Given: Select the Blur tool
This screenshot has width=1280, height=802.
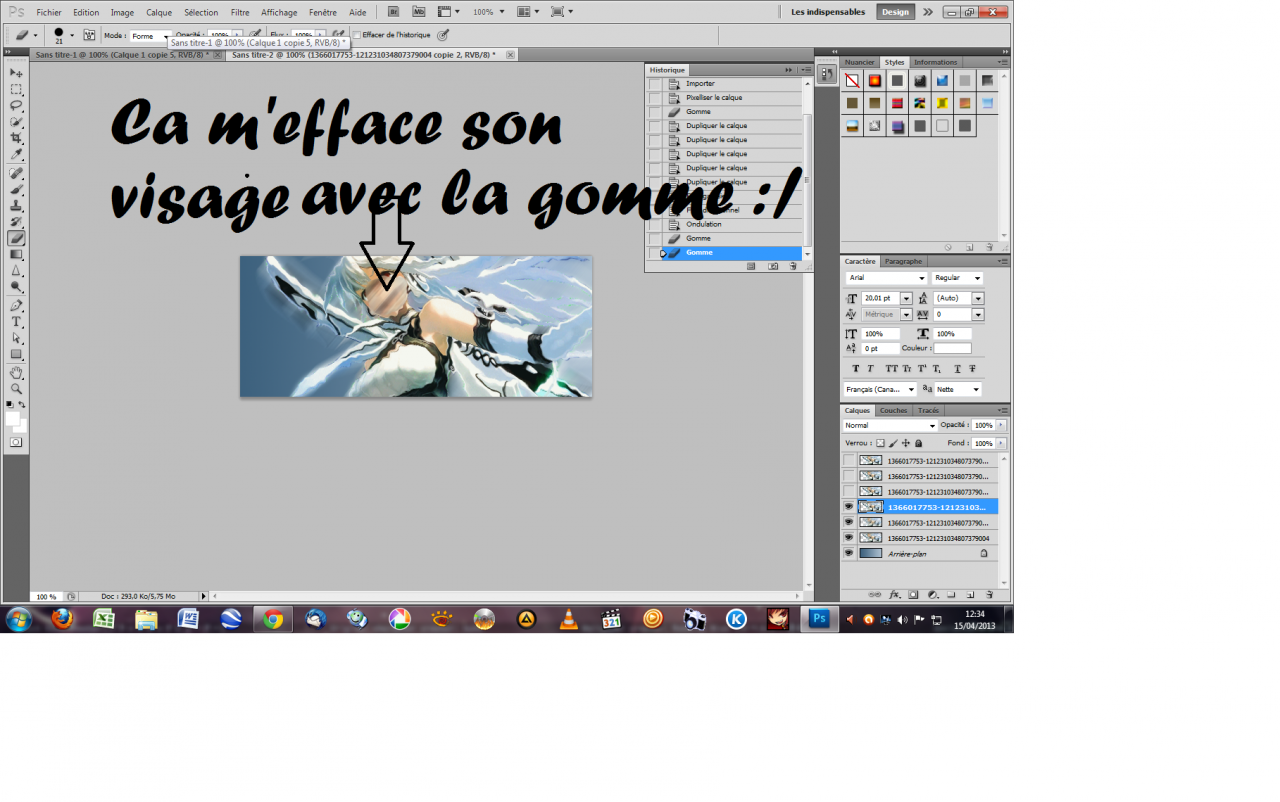Looking at the screenshot, I should tap(16, 270).
